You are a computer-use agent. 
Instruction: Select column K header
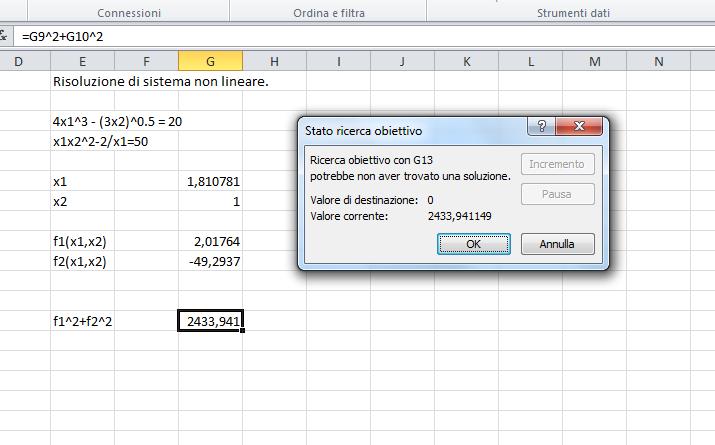467,62
